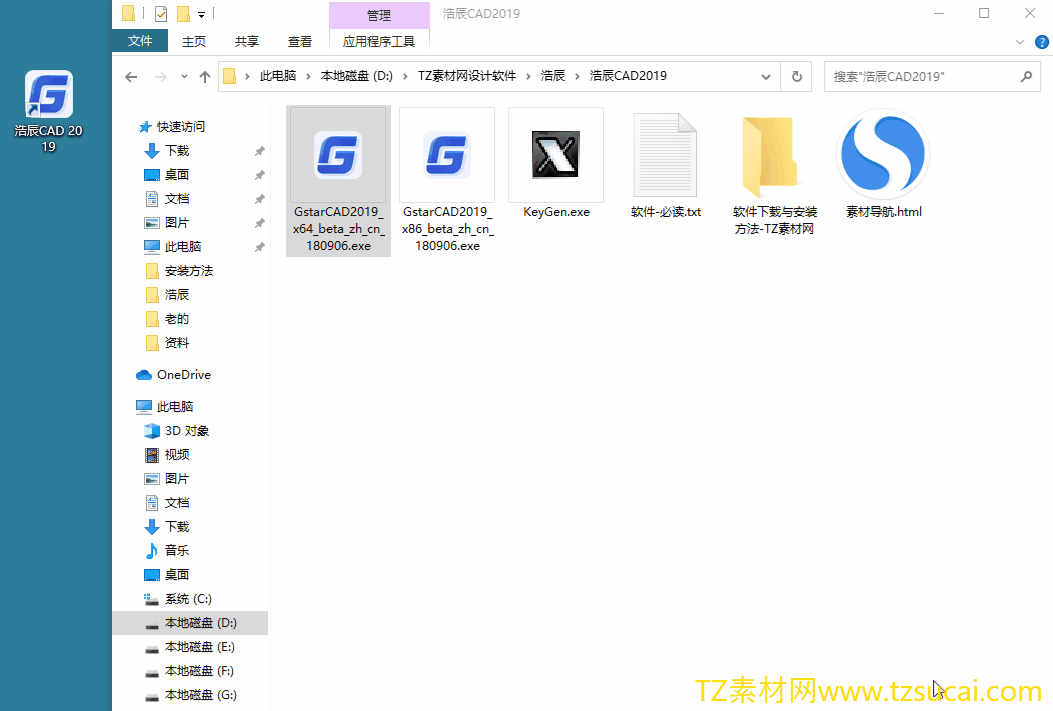Expand chevron after TZ素材网设计软件 breadcrumb
The height and width of the screenshot is (711, 1053).
pyautogui.click(x=528, y=77)
